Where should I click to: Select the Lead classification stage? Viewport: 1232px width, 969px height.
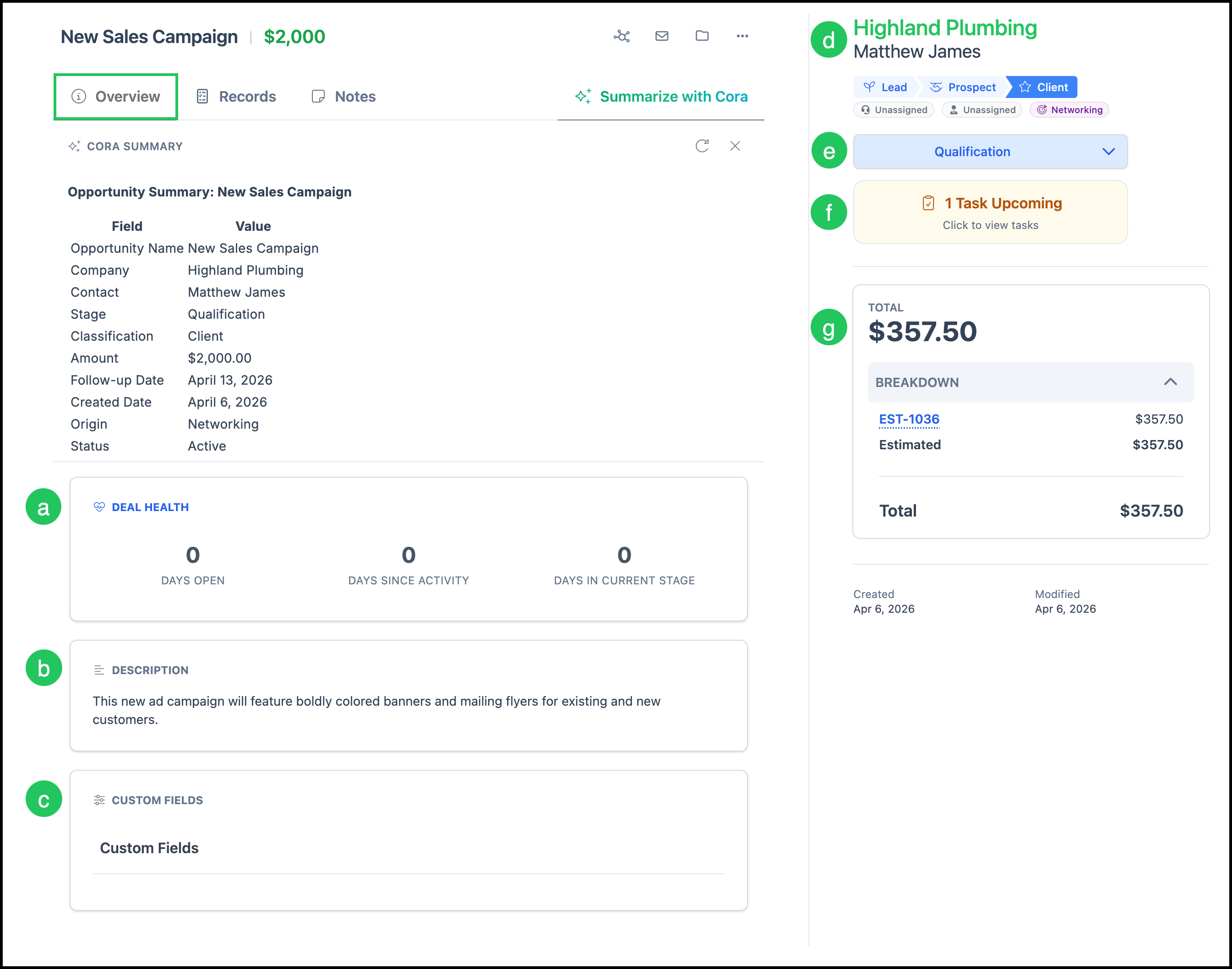pos(885,87)
